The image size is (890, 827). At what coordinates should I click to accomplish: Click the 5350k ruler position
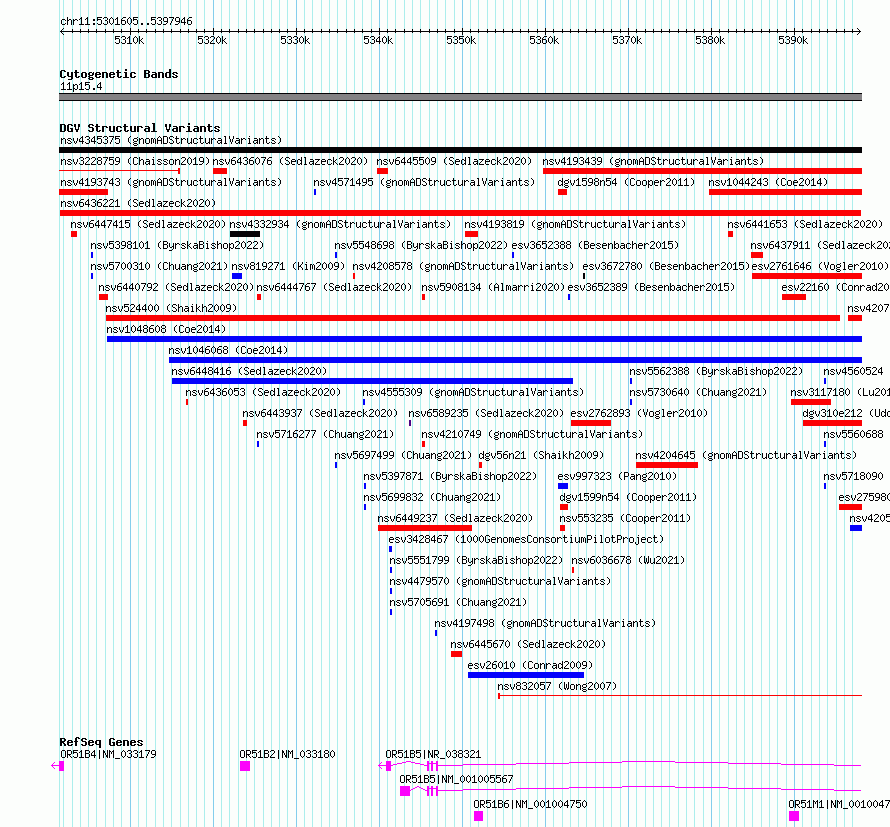pyautogui.click(x=461, y=40)
